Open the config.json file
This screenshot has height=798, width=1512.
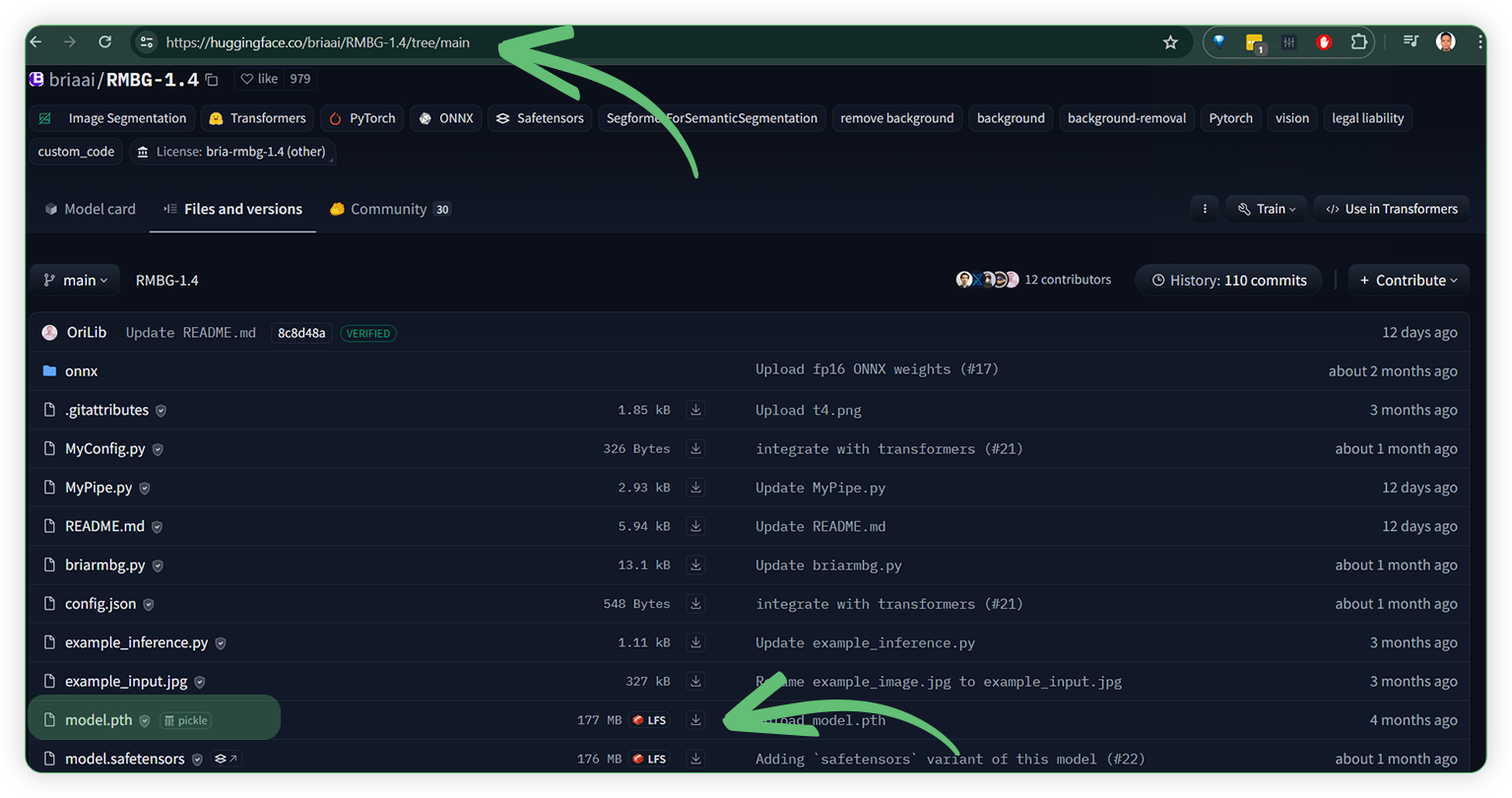(100, 604)
